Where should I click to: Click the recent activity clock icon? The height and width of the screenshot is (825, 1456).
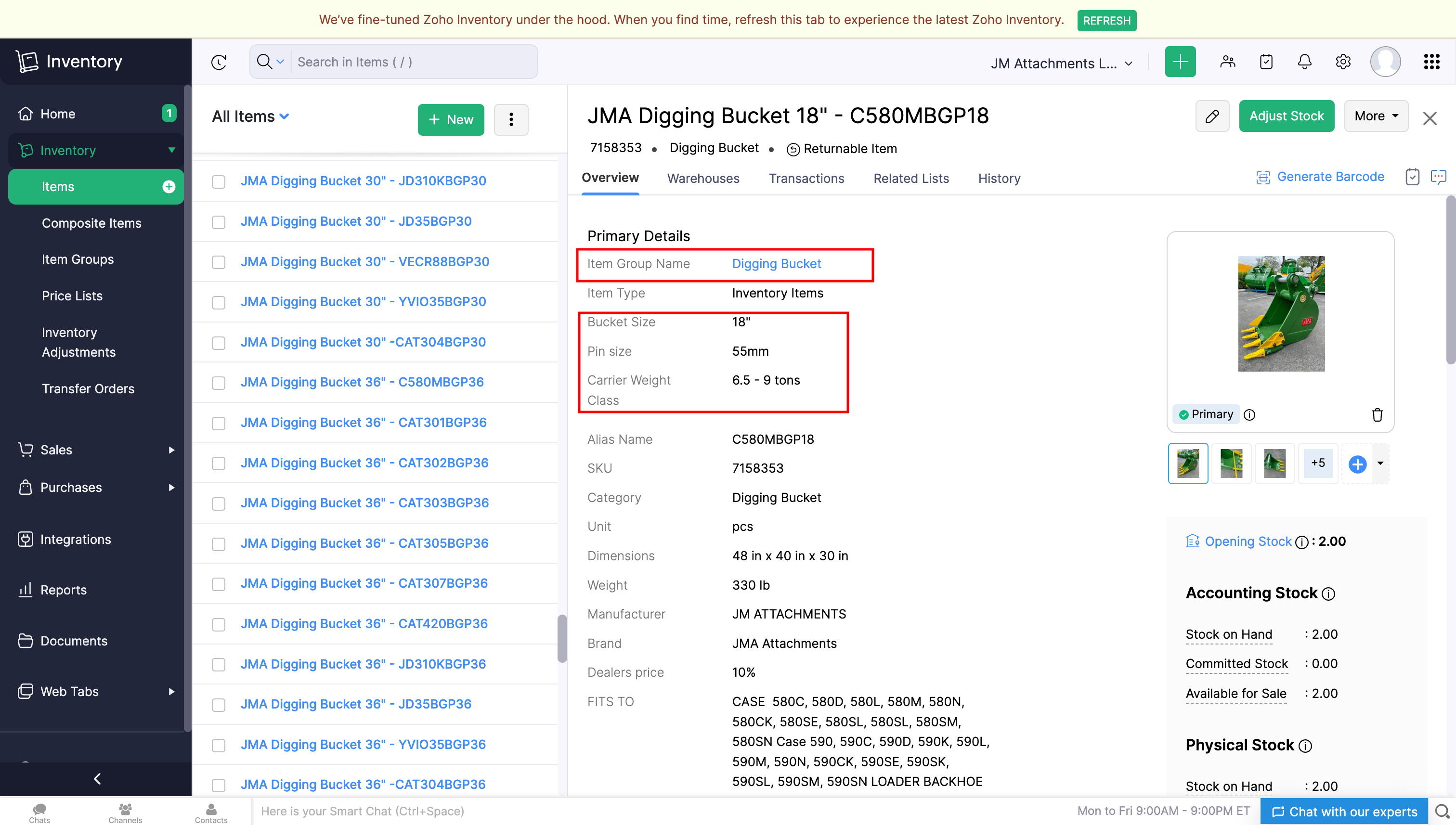point(219,62)
